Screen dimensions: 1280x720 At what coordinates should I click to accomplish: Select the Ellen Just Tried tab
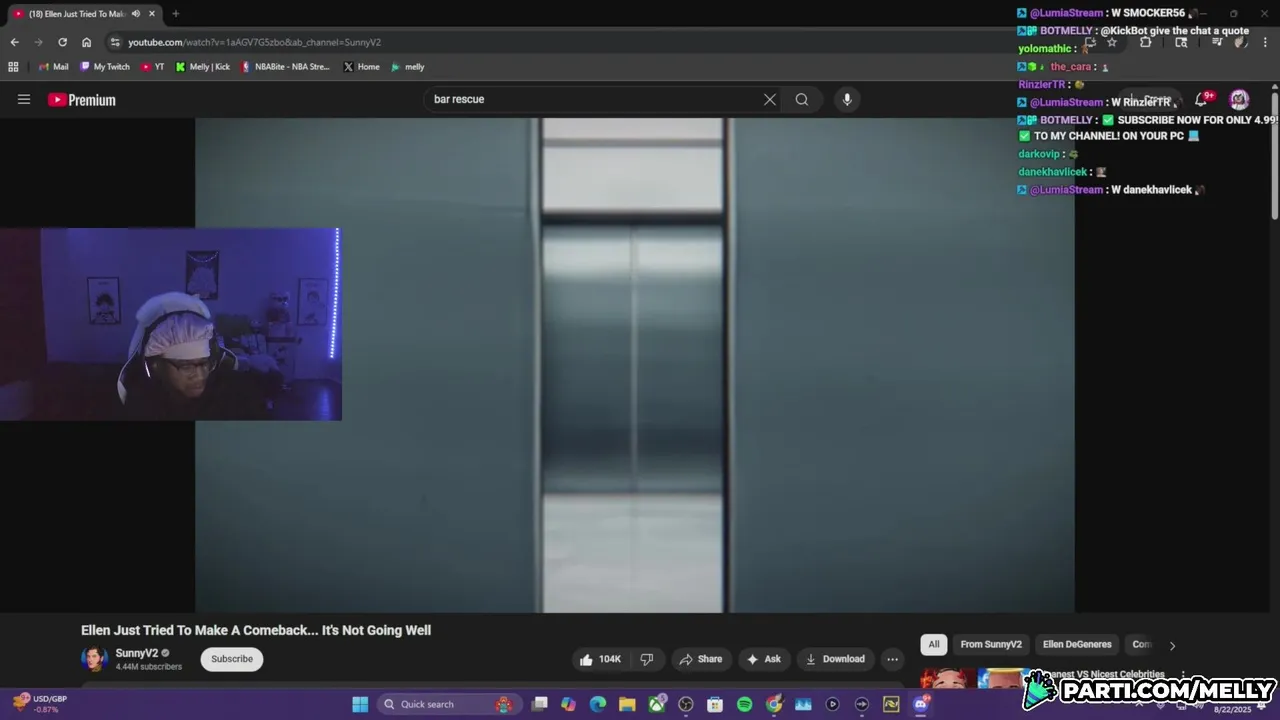(77, 14)
